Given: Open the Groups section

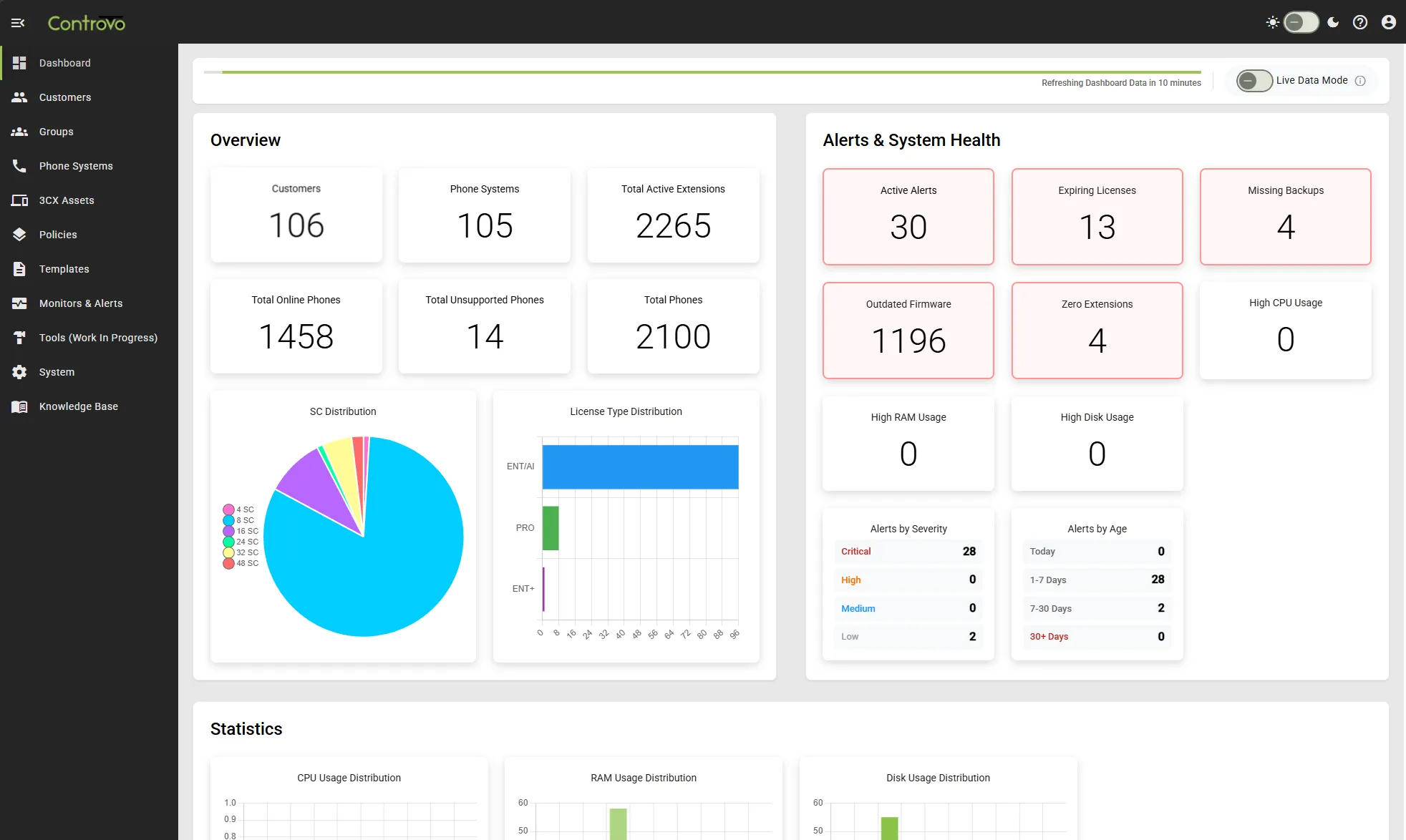Looking at the screenshot, I should pos(57,132).
